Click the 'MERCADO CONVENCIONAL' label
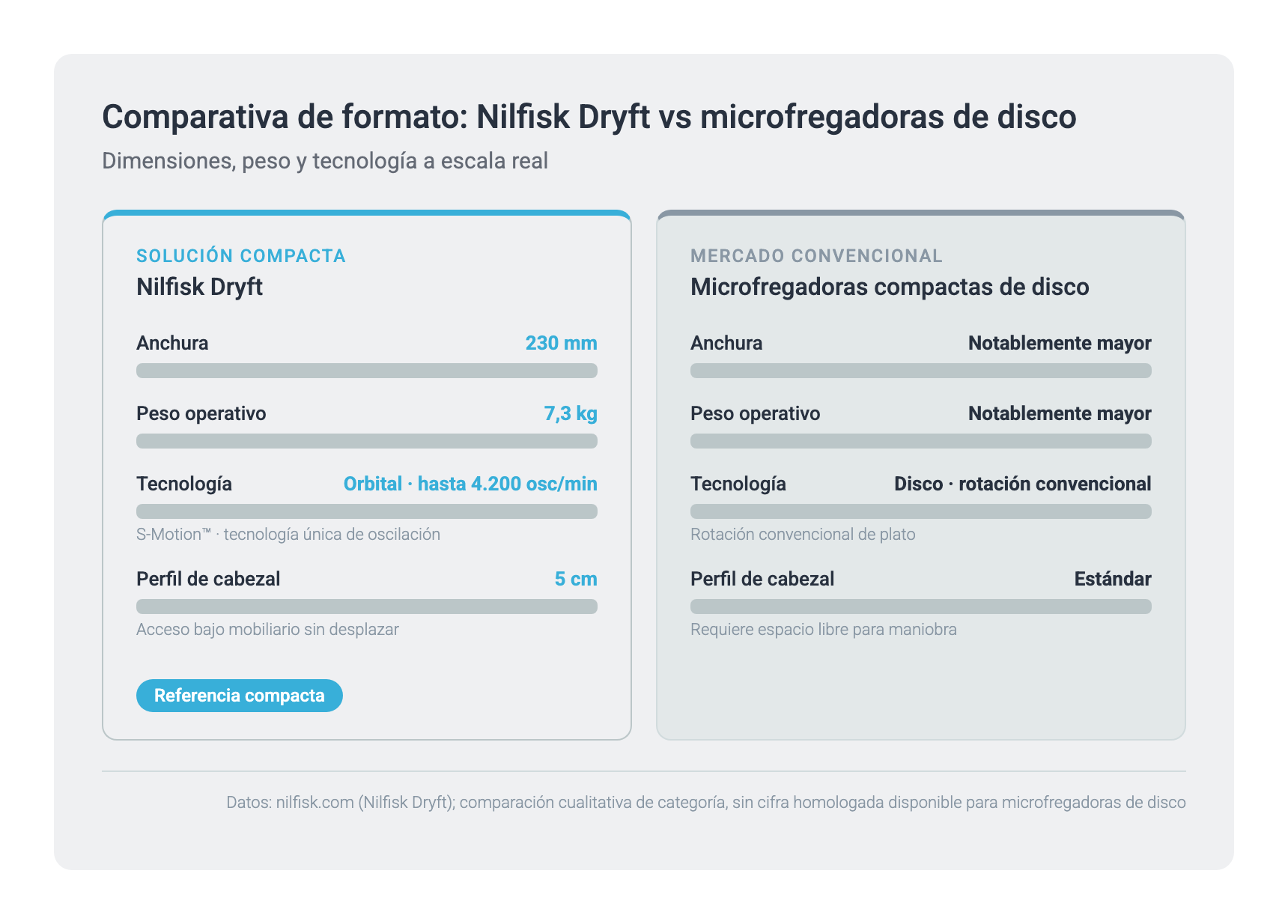This screenshot has height=924, width=1288. tap(816, 256)
